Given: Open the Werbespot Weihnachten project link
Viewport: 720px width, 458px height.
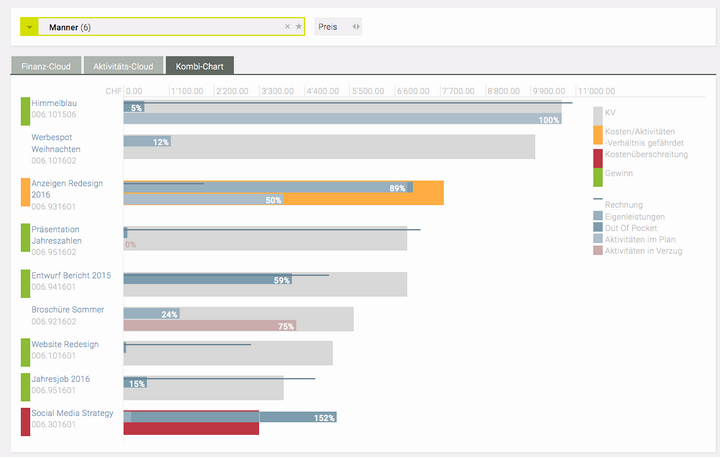Looking at the screenshot, I should tap(56, 143).
